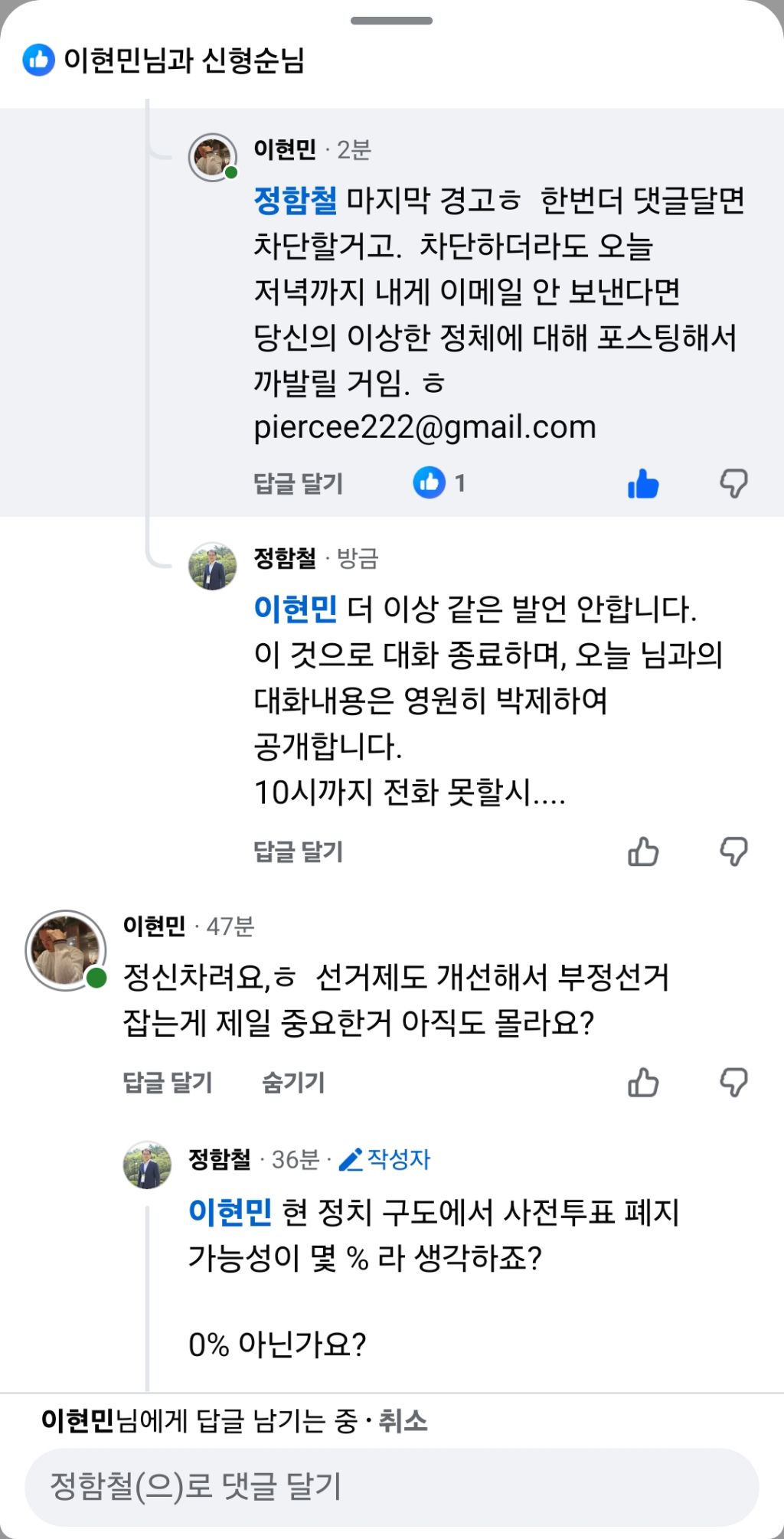The height and width of the screenshot is (1539, 784).
Task: Tap 정함철's avatar on 36분 author reply
Action: pyautogui.click(x=147, y=1165)
